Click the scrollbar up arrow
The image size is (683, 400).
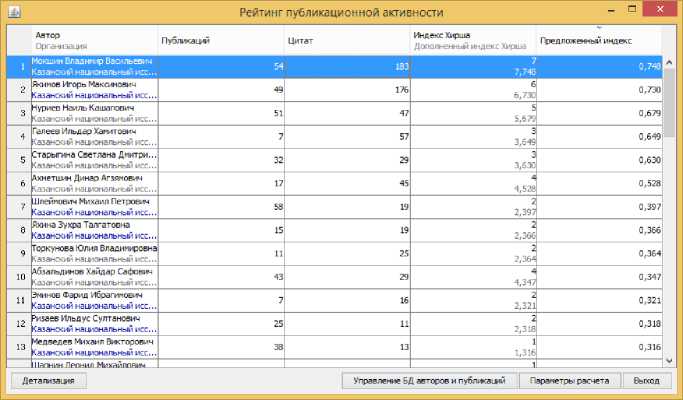pyautogui.click(x=669, y=62)
